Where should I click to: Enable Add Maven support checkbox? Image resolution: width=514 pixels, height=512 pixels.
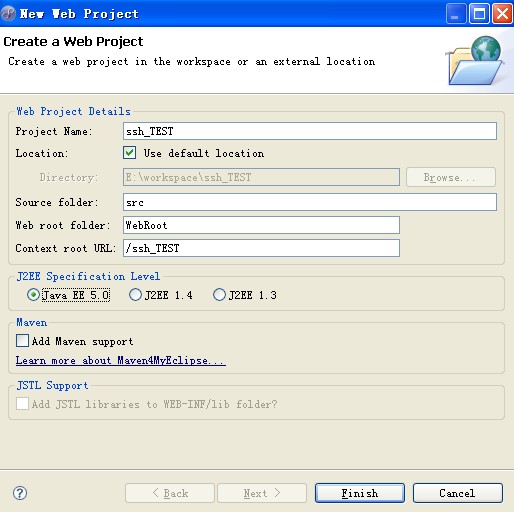tap(22, 341)
